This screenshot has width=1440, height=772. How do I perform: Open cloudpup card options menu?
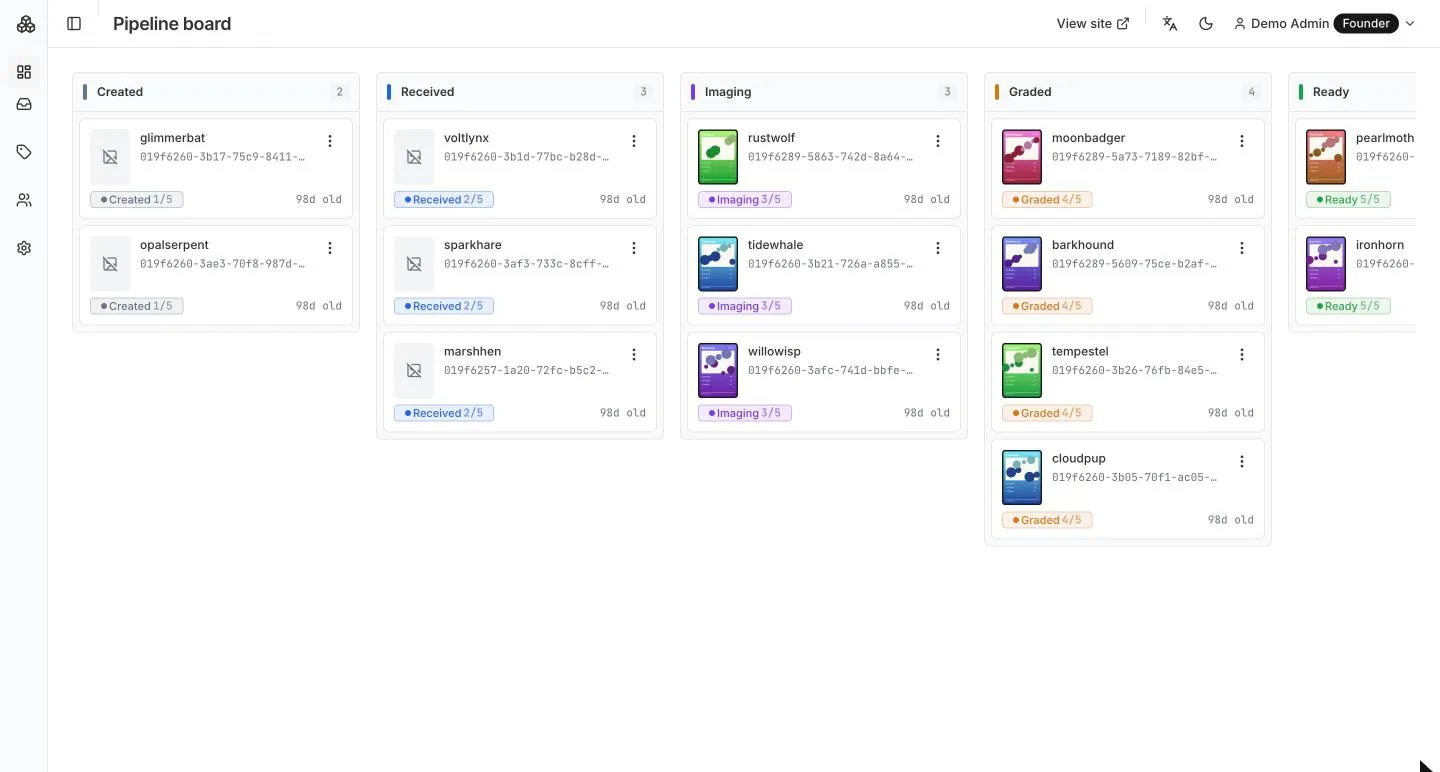pyautogui.click(x=1242, y=462)
